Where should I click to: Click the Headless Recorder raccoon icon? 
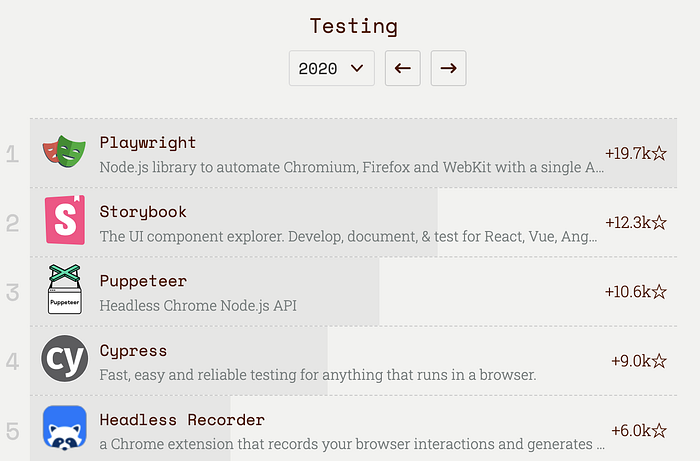65,427
